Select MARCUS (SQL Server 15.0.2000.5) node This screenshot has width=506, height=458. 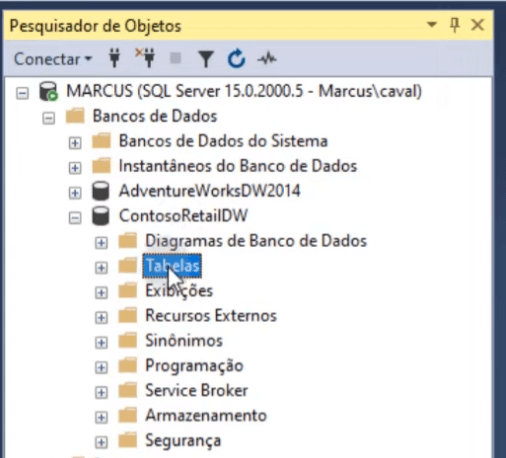(244, 91)
